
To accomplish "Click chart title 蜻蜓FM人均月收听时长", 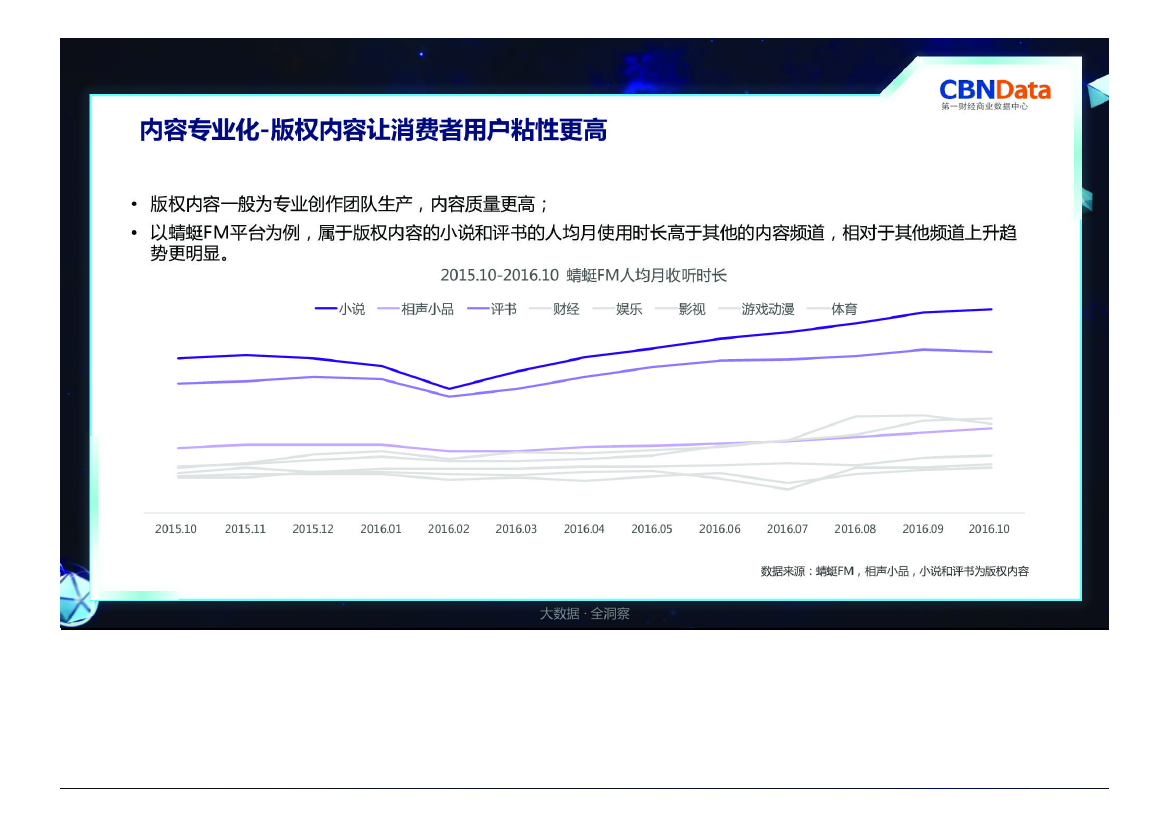I will 584,275.
